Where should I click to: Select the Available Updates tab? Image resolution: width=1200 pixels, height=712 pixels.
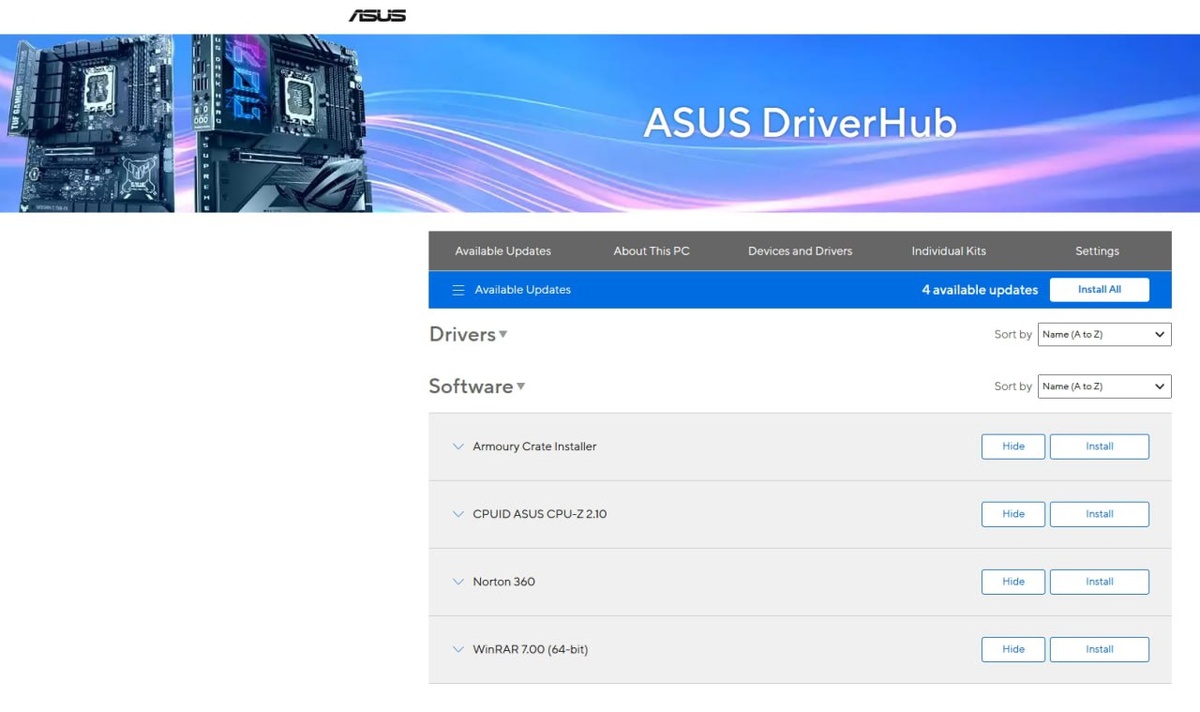pyautogui.click(x=503, y=251)
